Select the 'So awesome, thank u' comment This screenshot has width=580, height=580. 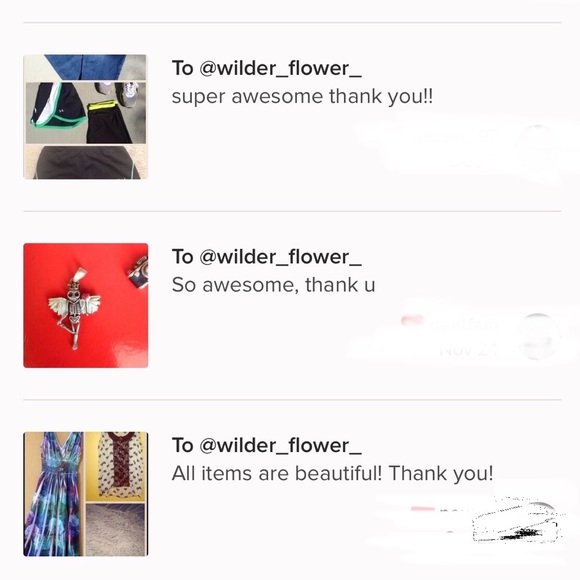click(x=273, y=285)
